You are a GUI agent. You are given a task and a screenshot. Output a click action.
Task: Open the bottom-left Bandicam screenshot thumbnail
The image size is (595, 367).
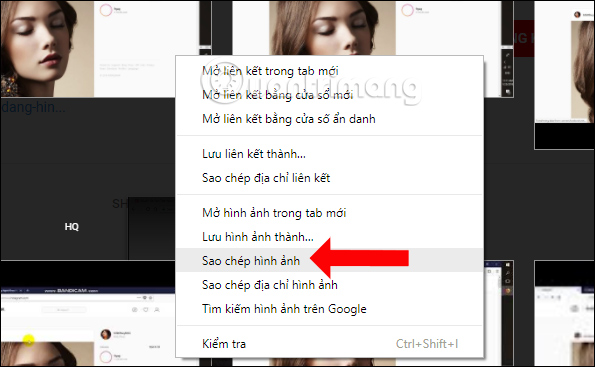point(87,313)
